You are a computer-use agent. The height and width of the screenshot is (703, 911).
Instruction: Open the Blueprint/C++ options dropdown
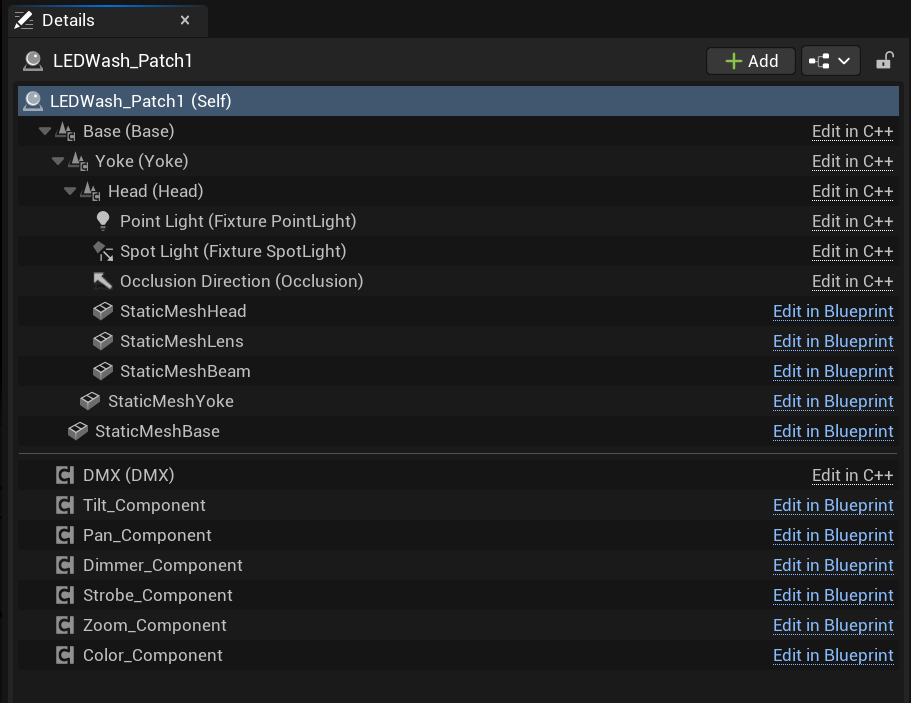[830, 61]
